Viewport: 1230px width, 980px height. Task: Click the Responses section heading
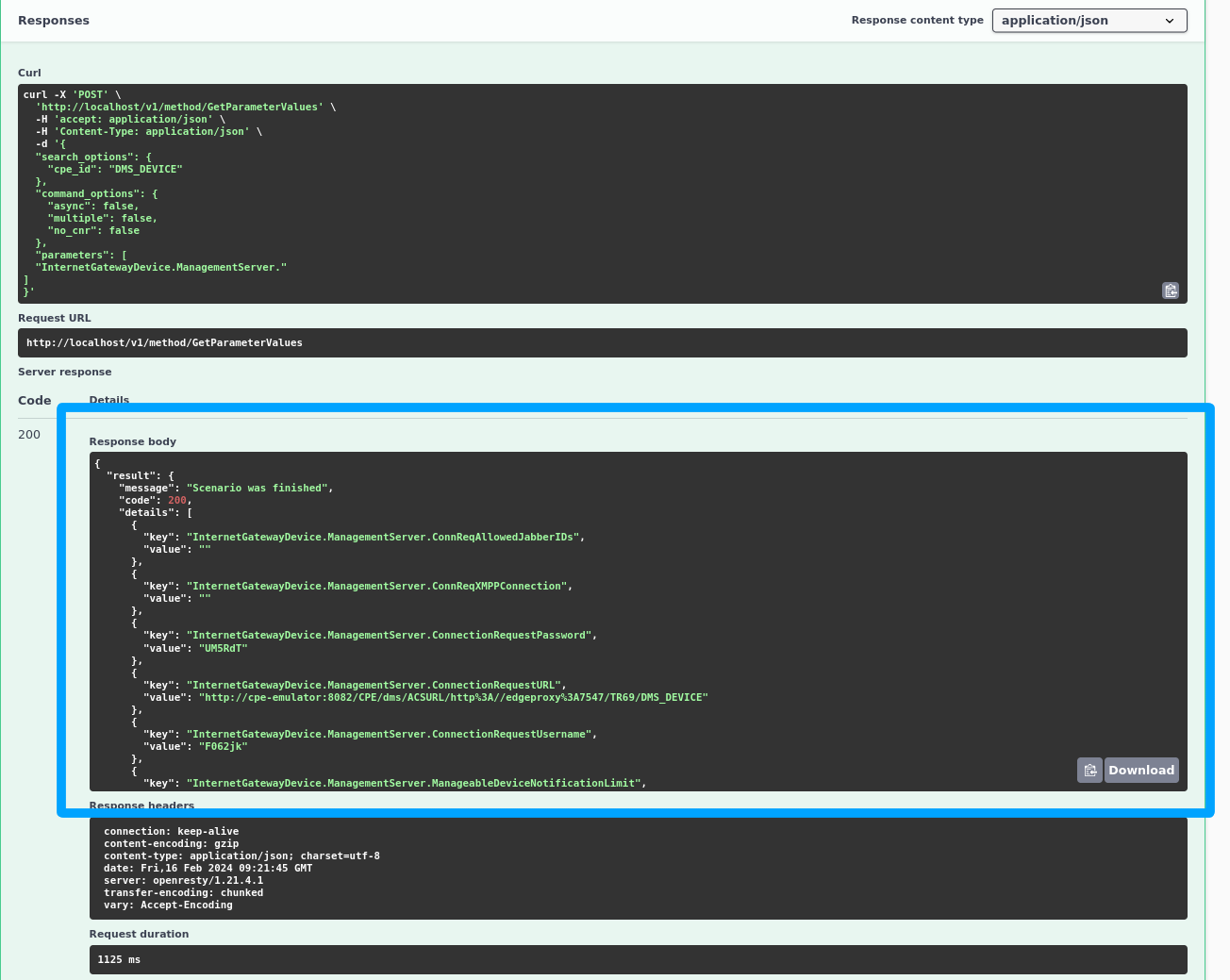coord(54,21)
